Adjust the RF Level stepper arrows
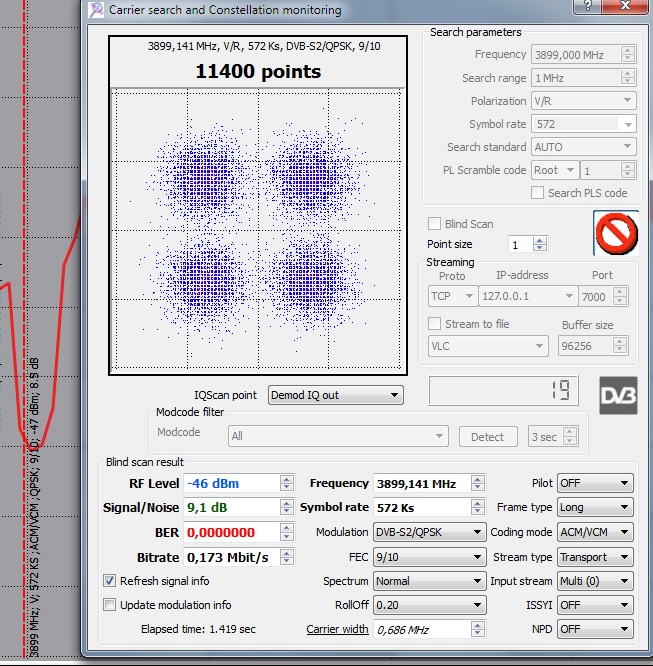Viewport: 653px width, 666px height. point(287,483)
